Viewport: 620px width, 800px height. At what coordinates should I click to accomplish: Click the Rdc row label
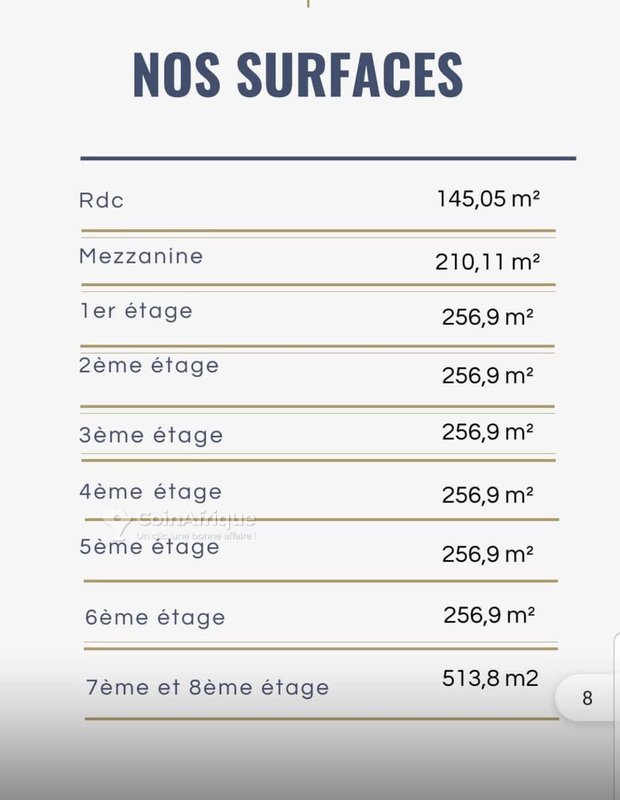tap(101, 201)
